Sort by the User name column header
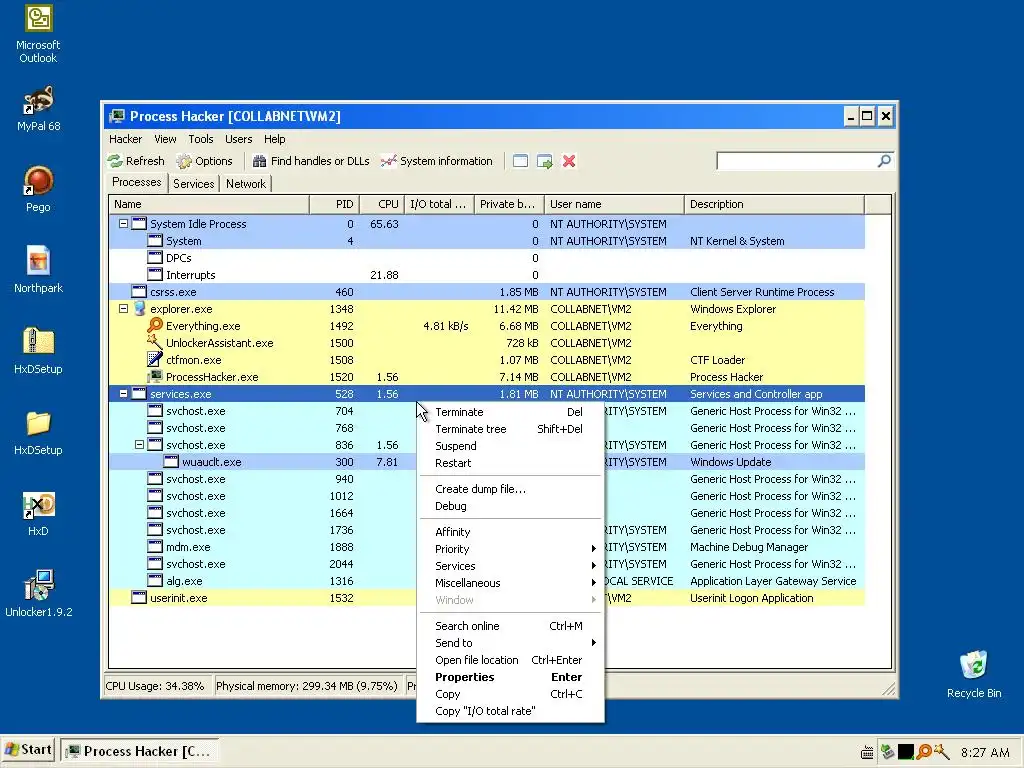The width and height of the screenshot is (1024, 768). coord(614,204)
